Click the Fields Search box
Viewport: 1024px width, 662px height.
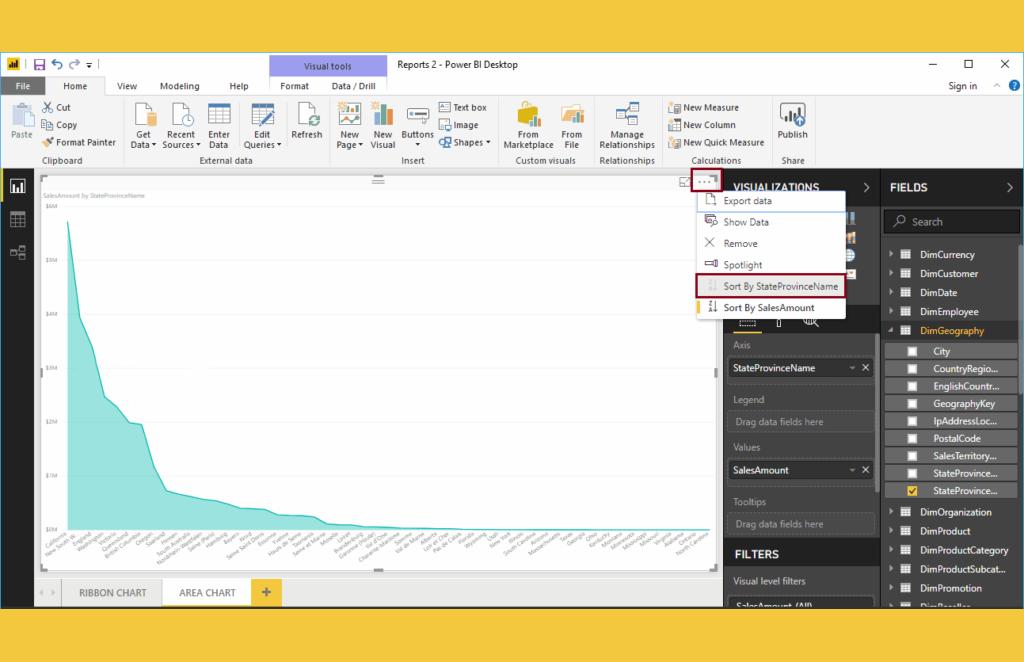click(952, 221)
